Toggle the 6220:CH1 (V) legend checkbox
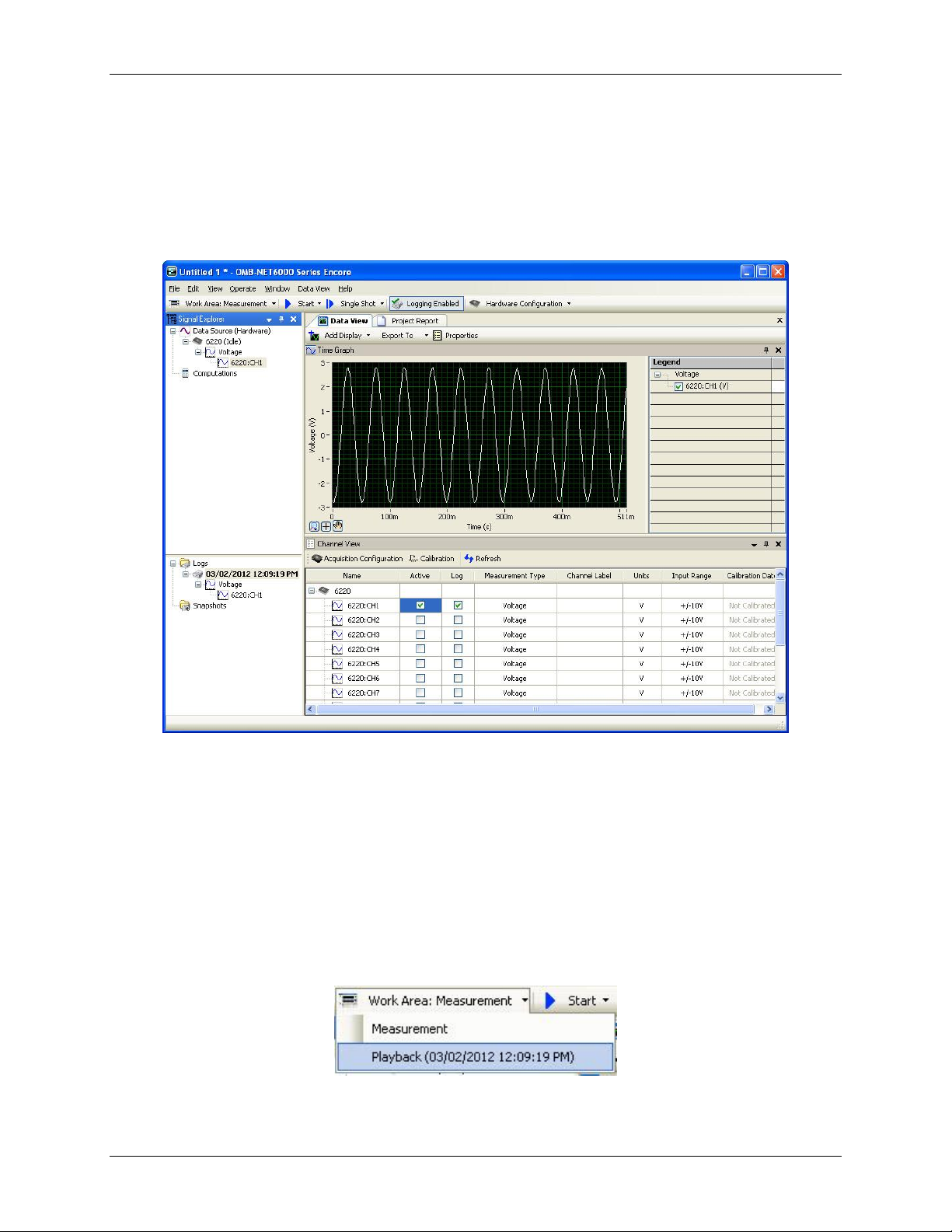 678,386
